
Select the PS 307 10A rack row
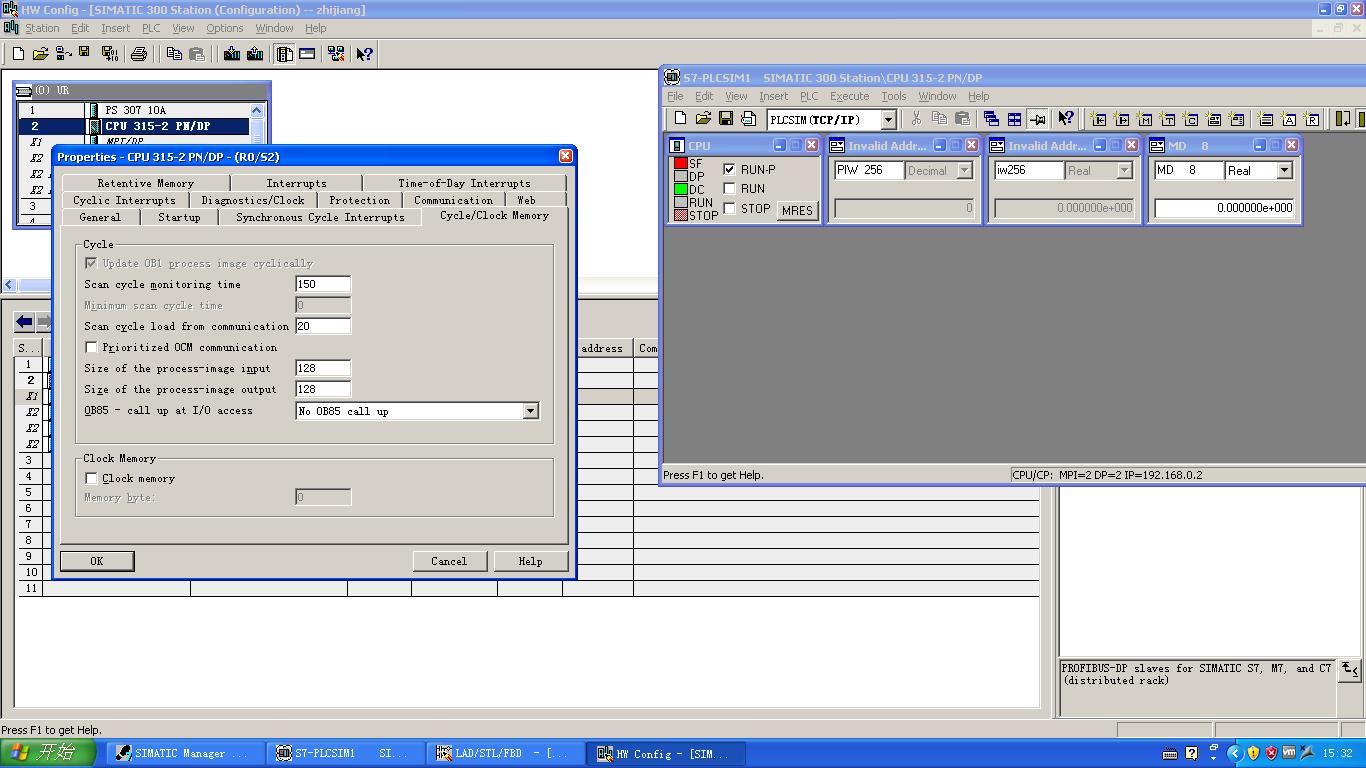pyautogui.click(x=134, y=110)
